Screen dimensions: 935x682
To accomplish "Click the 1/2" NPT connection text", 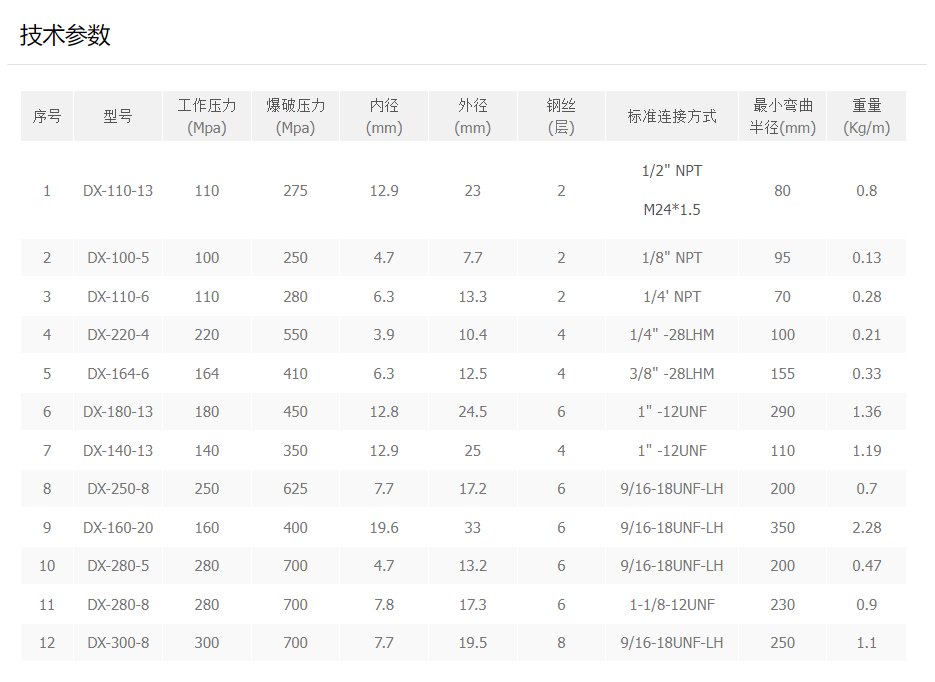I will click(x=672, y=171).
